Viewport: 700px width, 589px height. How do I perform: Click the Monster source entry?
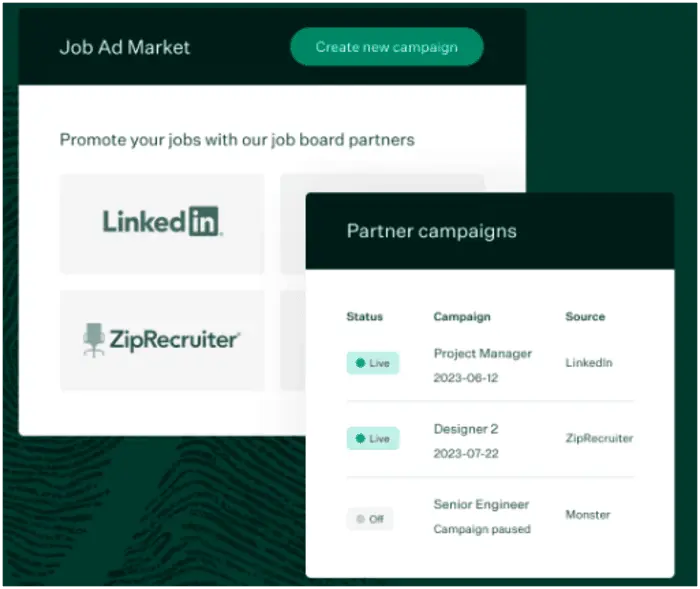[588, 515]
